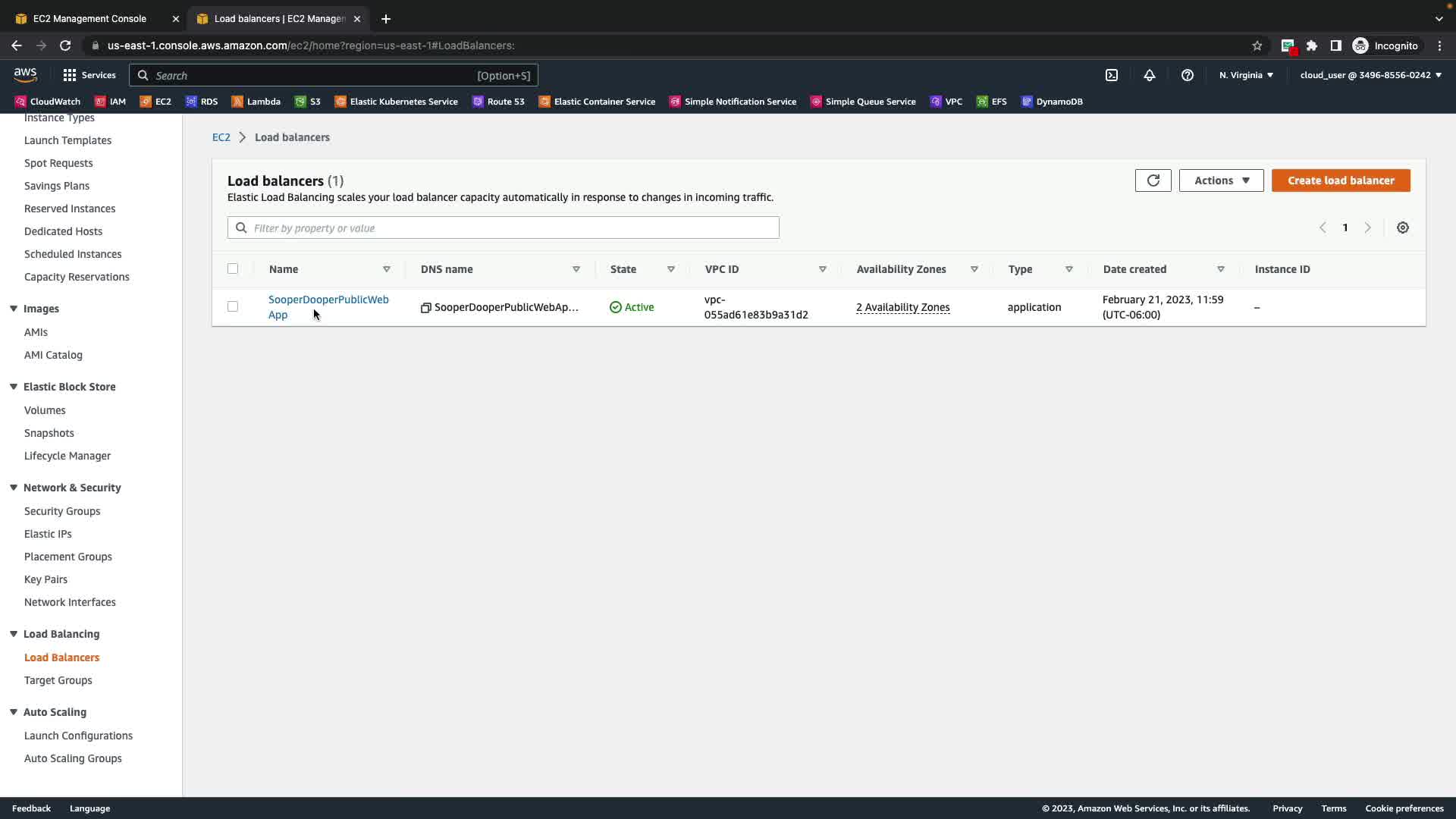This screenshot has height=819, width=1456.
Task: Open the table preferences gear icon
Action: (x=1402, y=227)
